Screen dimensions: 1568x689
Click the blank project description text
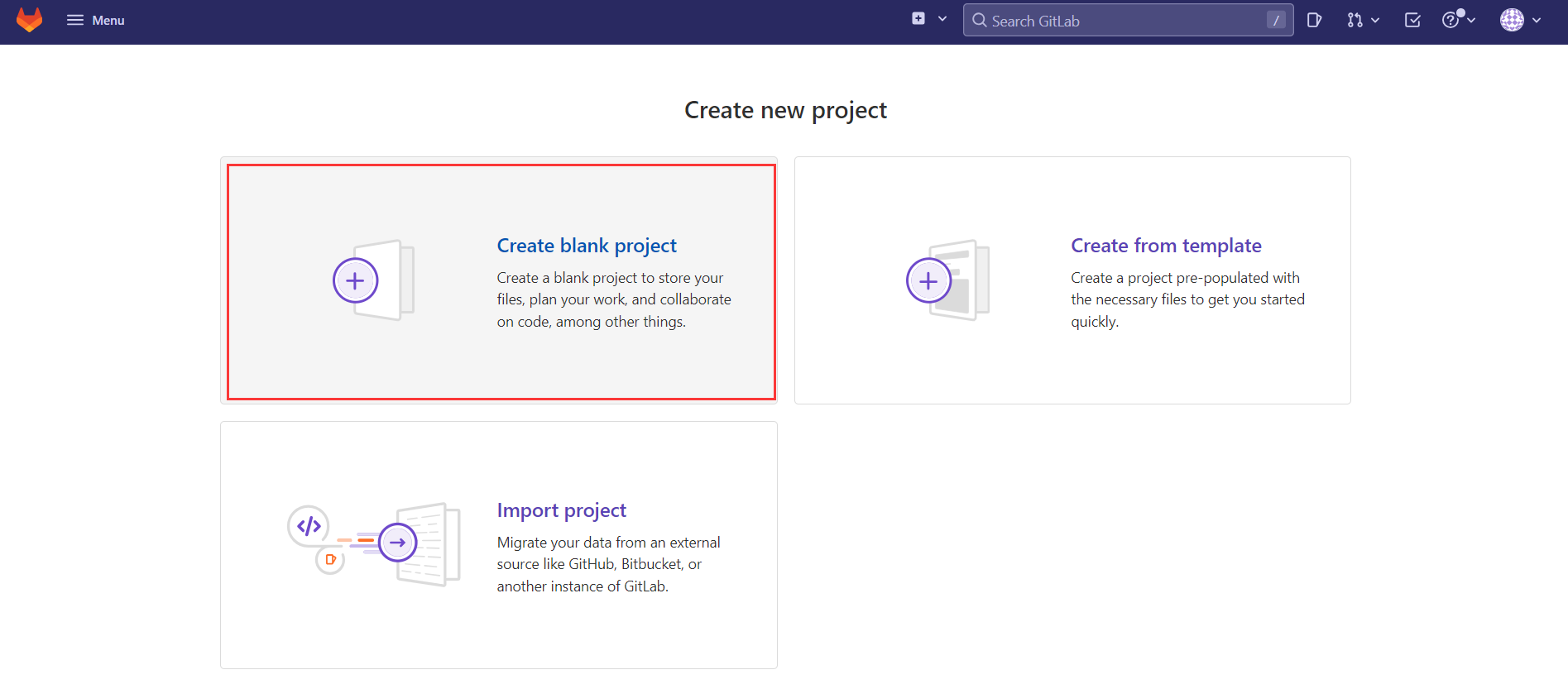614,299
